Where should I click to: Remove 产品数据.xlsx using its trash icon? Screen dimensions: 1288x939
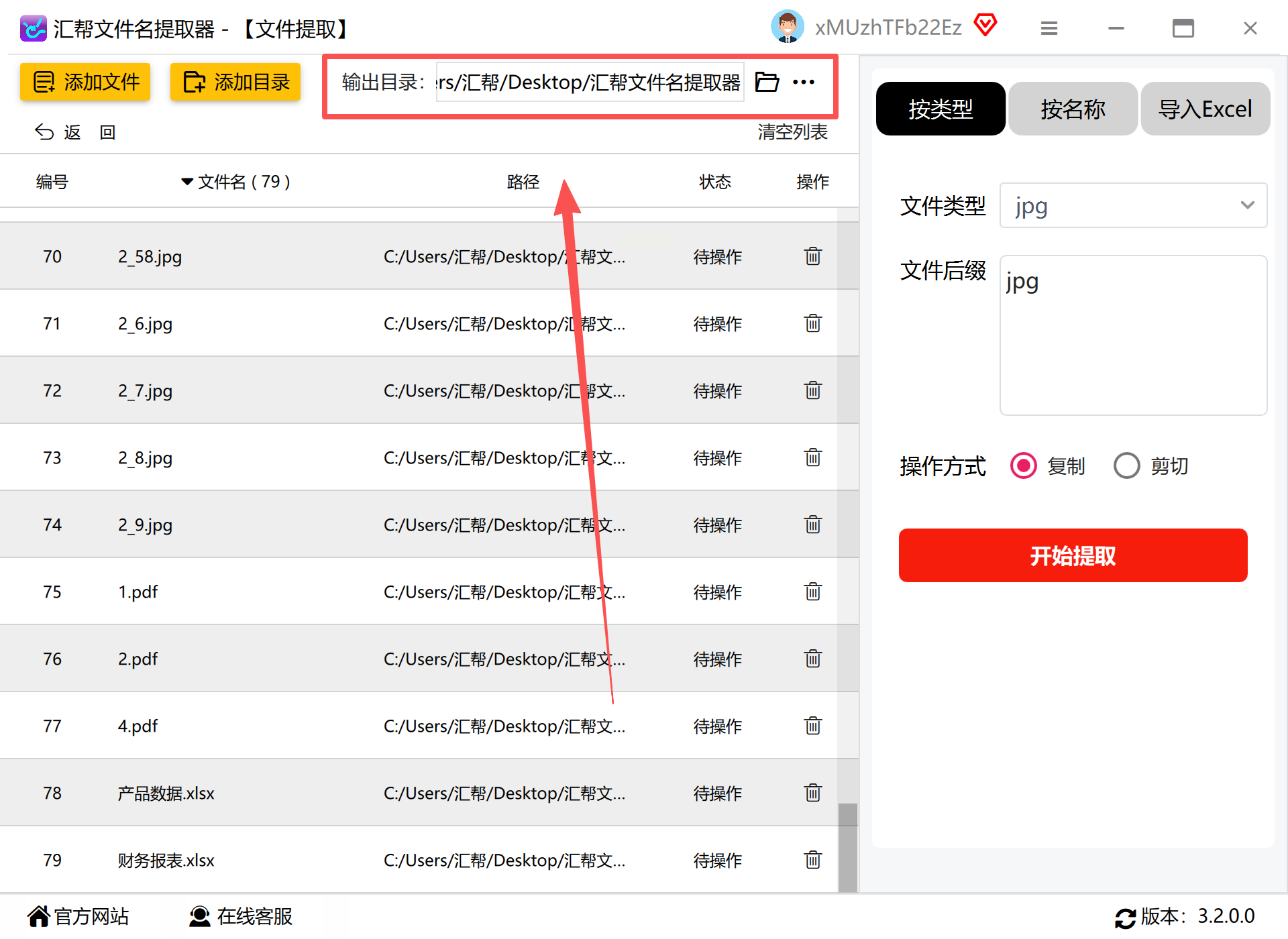812,793
